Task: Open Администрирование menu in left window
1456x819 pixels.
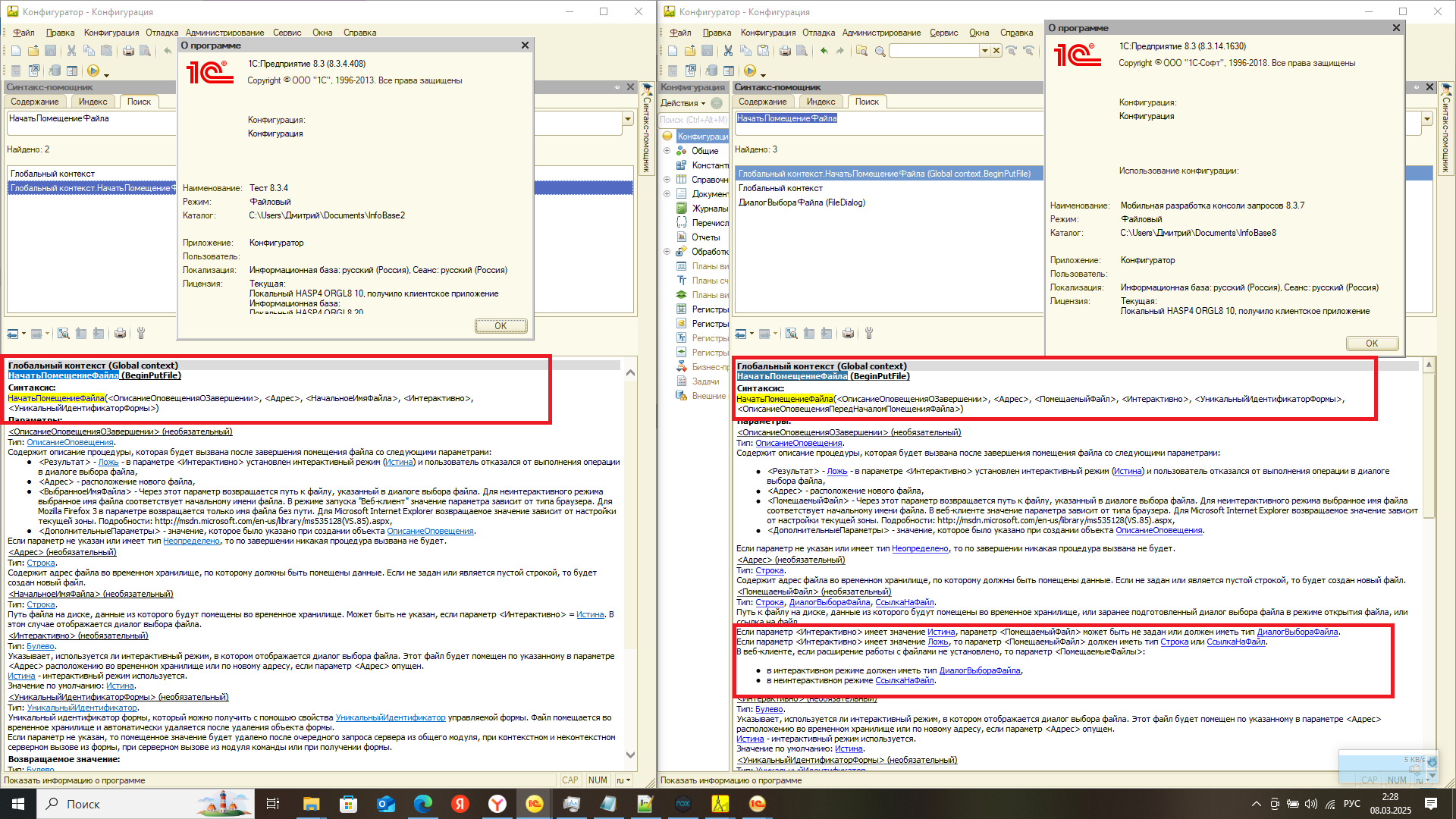Action: point(224,33)
